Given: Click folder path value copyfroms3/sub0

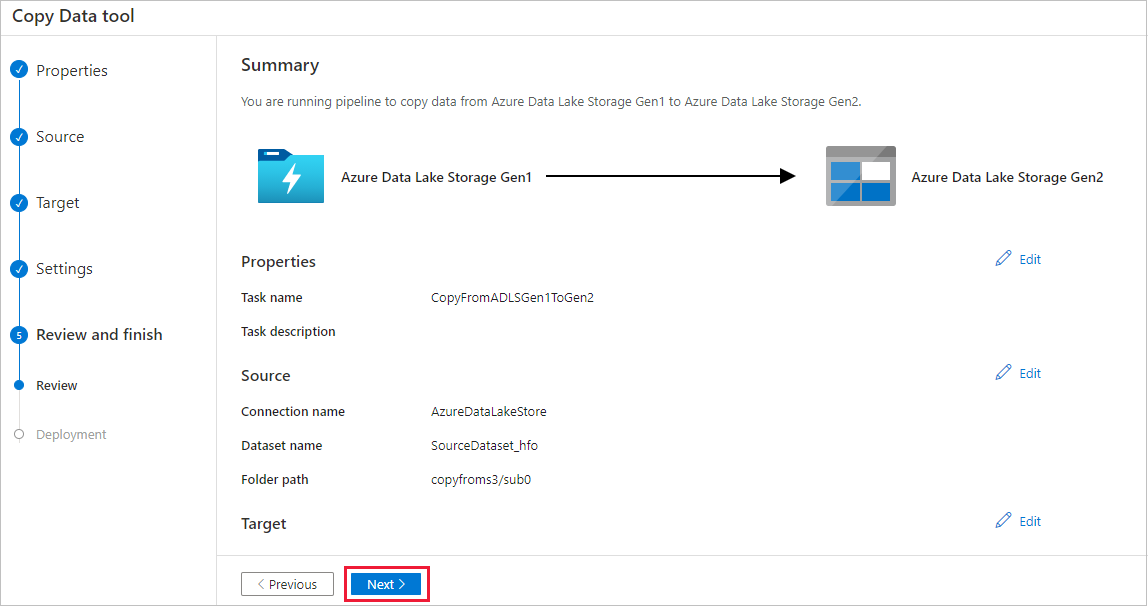Looking at the screenshot, I should pyautogui.click(x=481, y=479).
